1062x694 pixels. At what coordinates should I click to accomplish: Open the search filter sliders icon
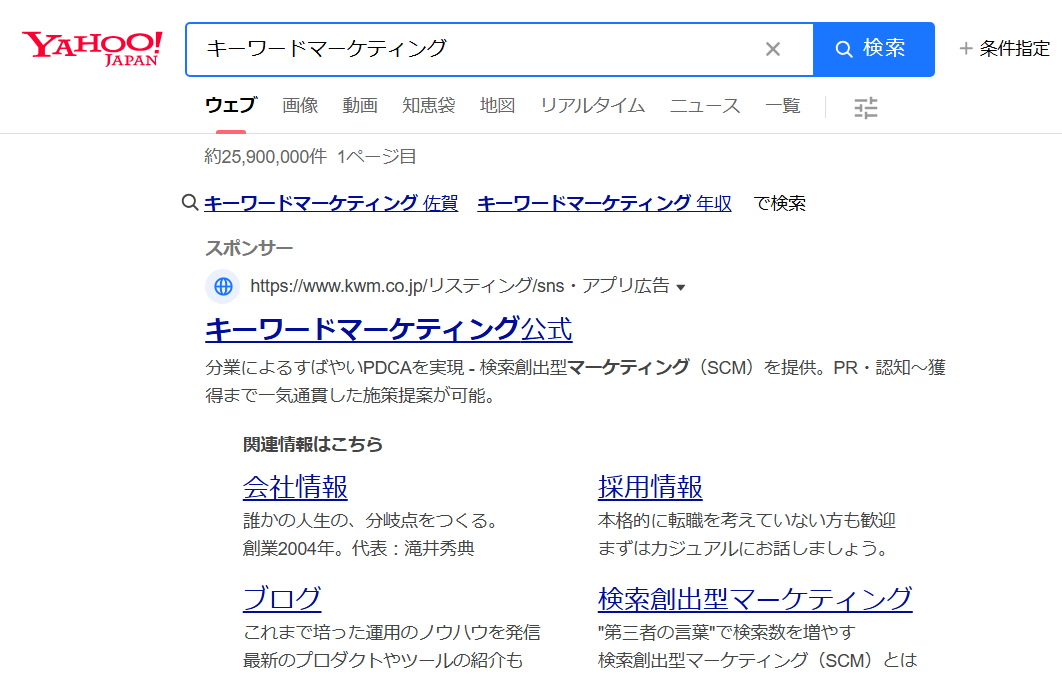866,108
